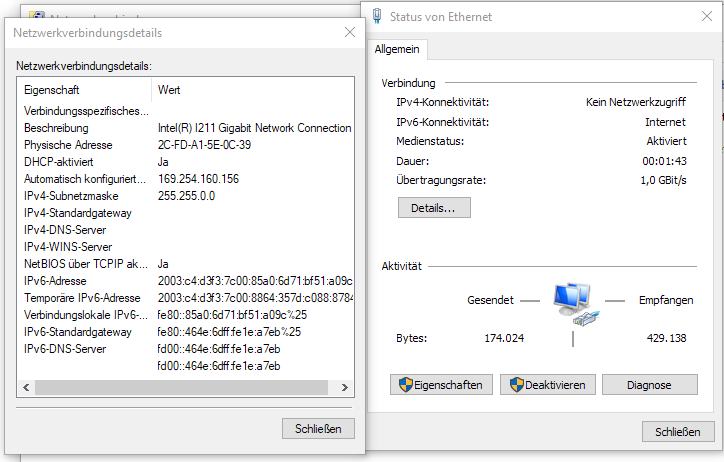Open the Details... button

434,208
